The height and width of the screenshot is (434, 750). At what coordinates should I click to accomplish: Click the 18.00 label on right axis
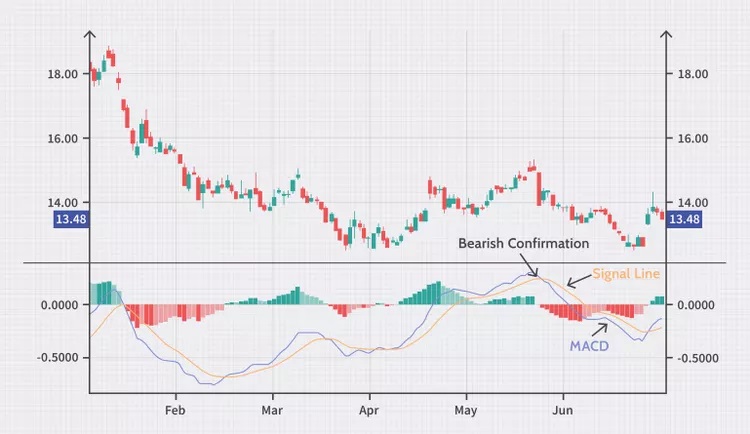click(693, 74)
